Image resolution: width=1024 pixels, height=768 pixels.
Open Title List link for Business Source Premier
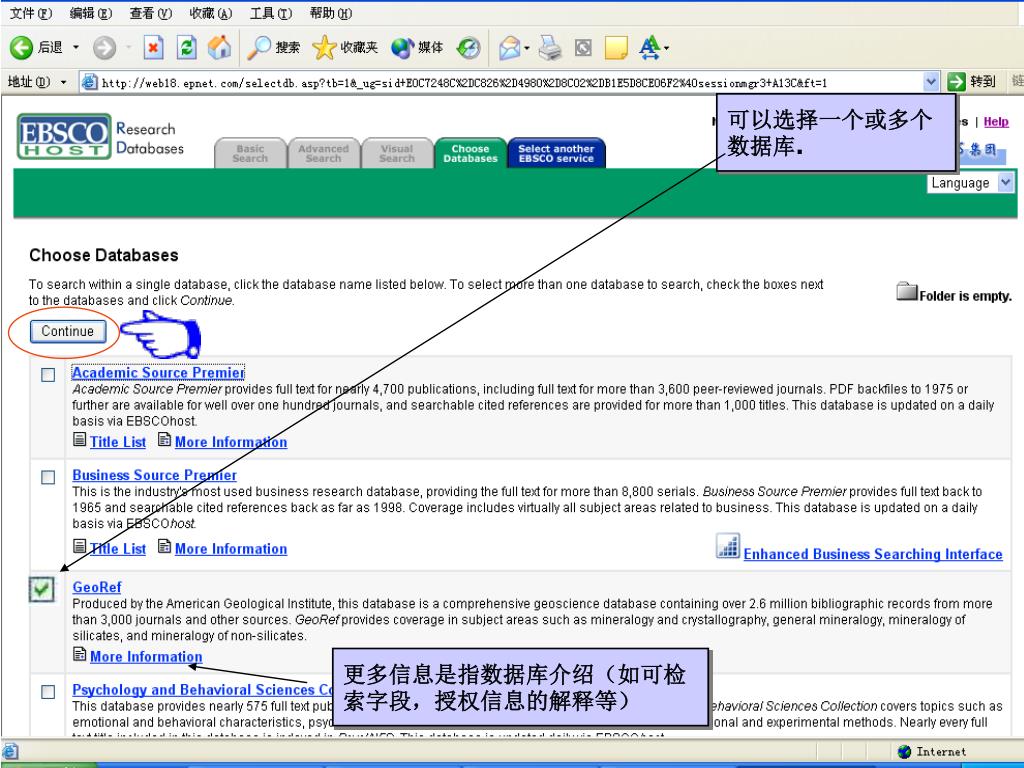[x=118, y=549]
